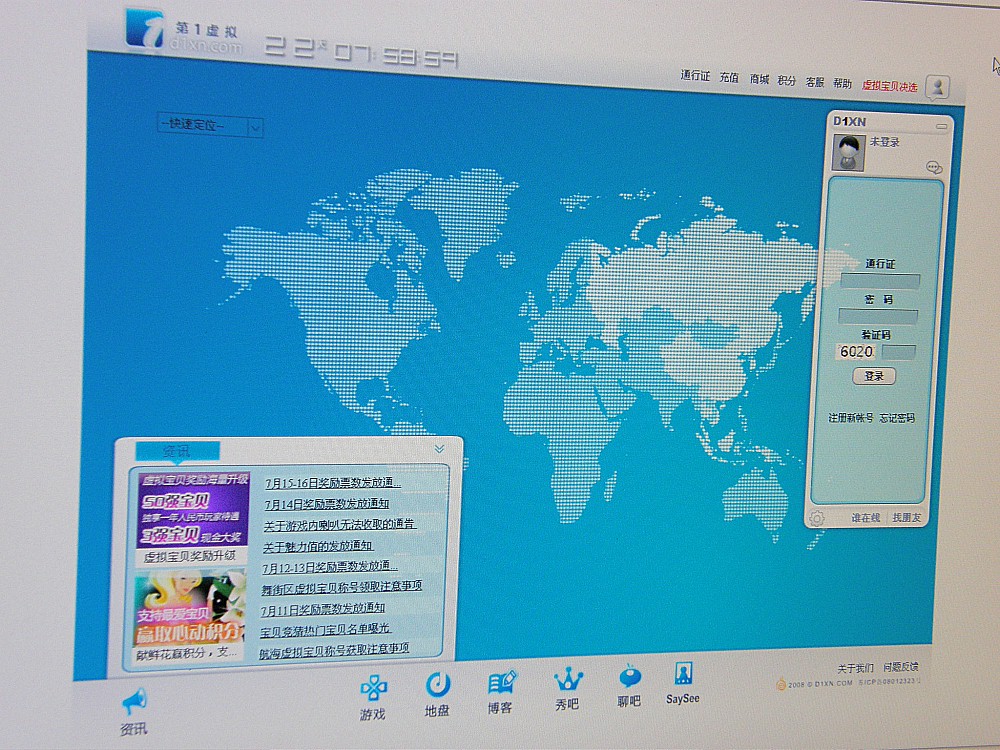Click the 献鲜花赢积分 caption
Screen dimensions: 1000x750
pos(186,653)
